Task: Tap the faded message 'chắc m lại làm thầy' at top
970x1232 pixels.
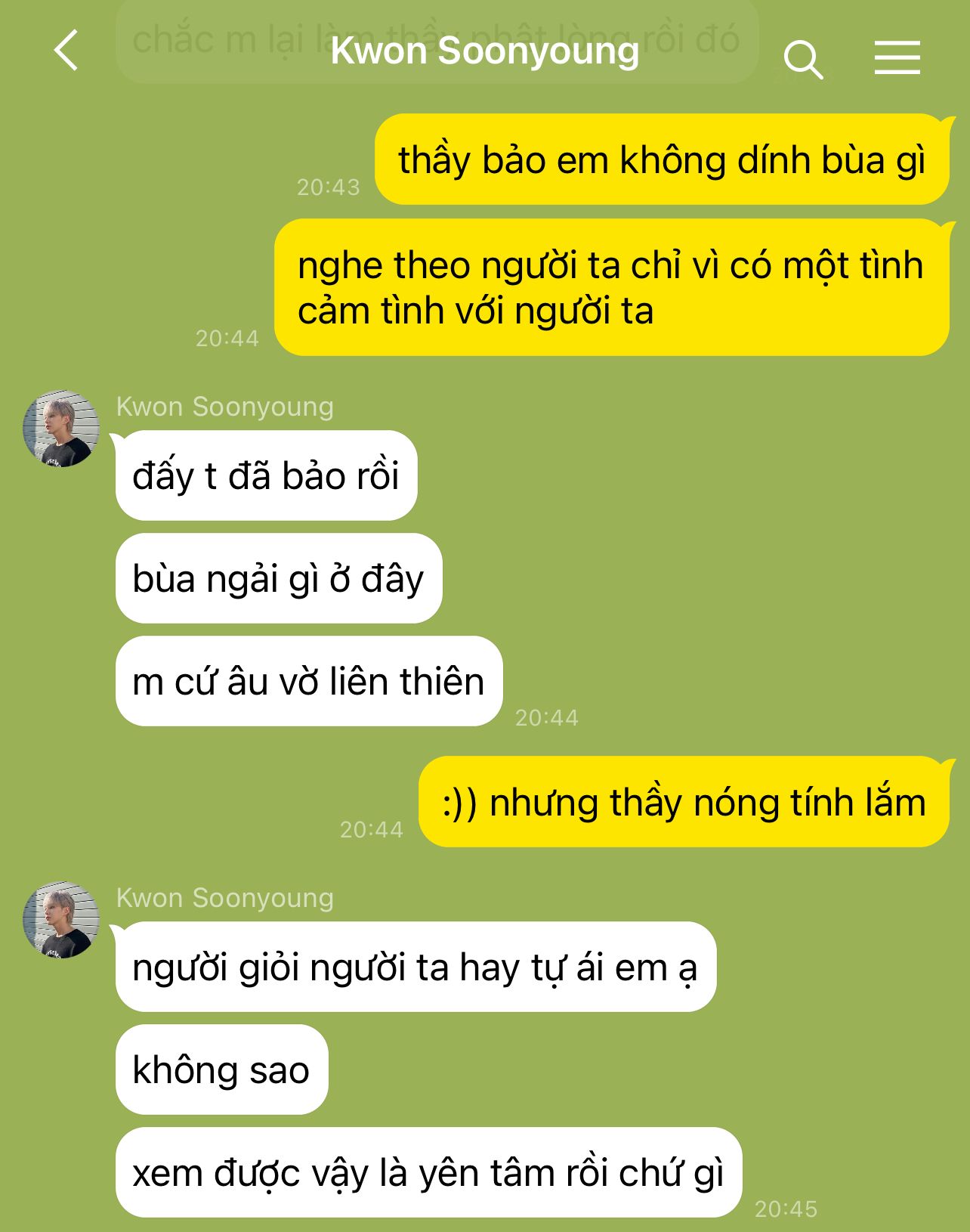Action: [x=437, y=39]
